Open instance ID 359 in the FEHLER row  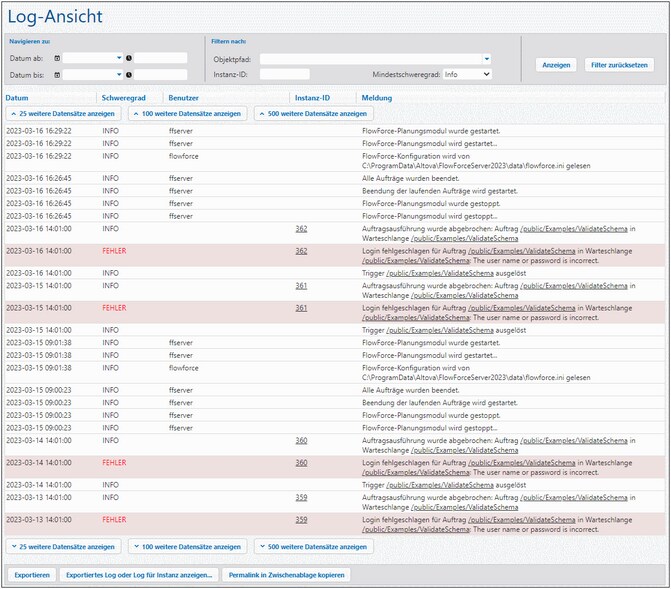click(x=301, y=520)
